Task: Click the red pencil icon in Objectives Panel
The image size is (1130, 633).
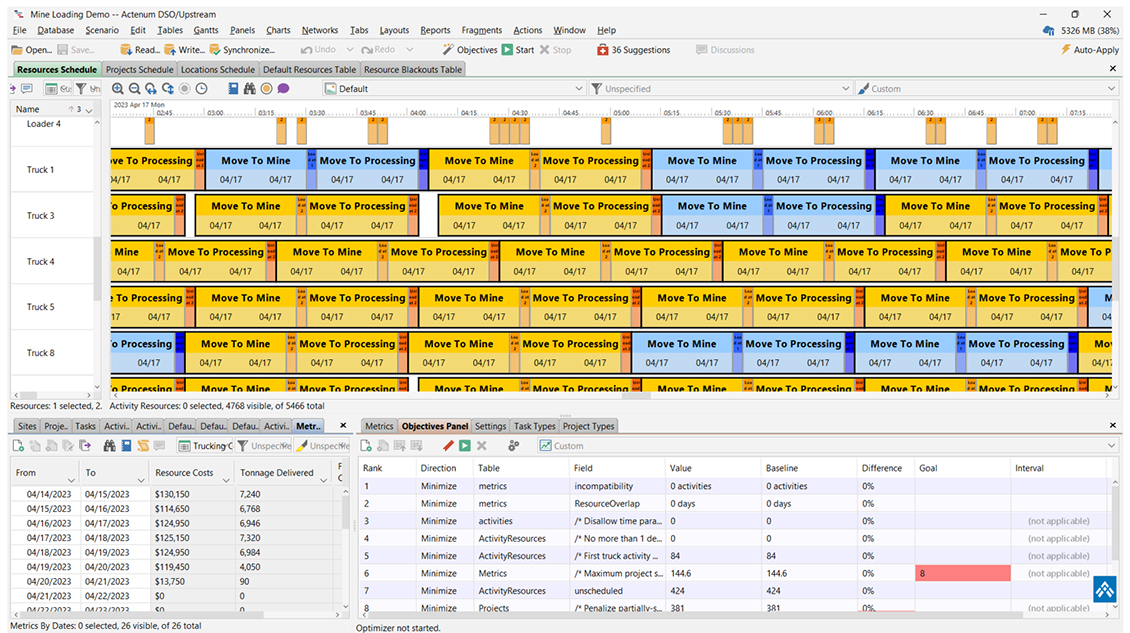Action: point(448,446)
